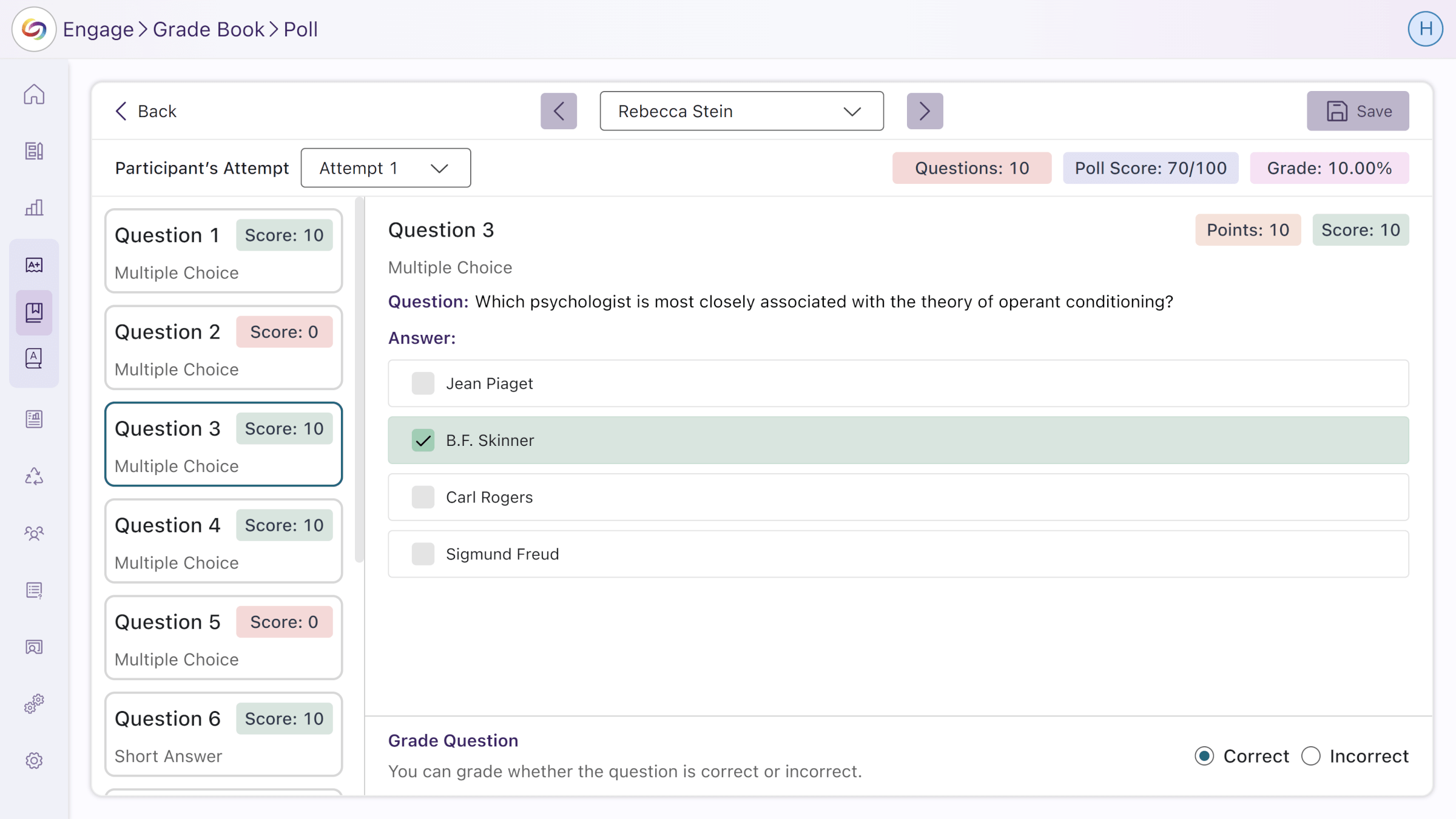Select the Correct radio button
The height and width of the screenshot is (819, 1456).
coord(1204,756)
